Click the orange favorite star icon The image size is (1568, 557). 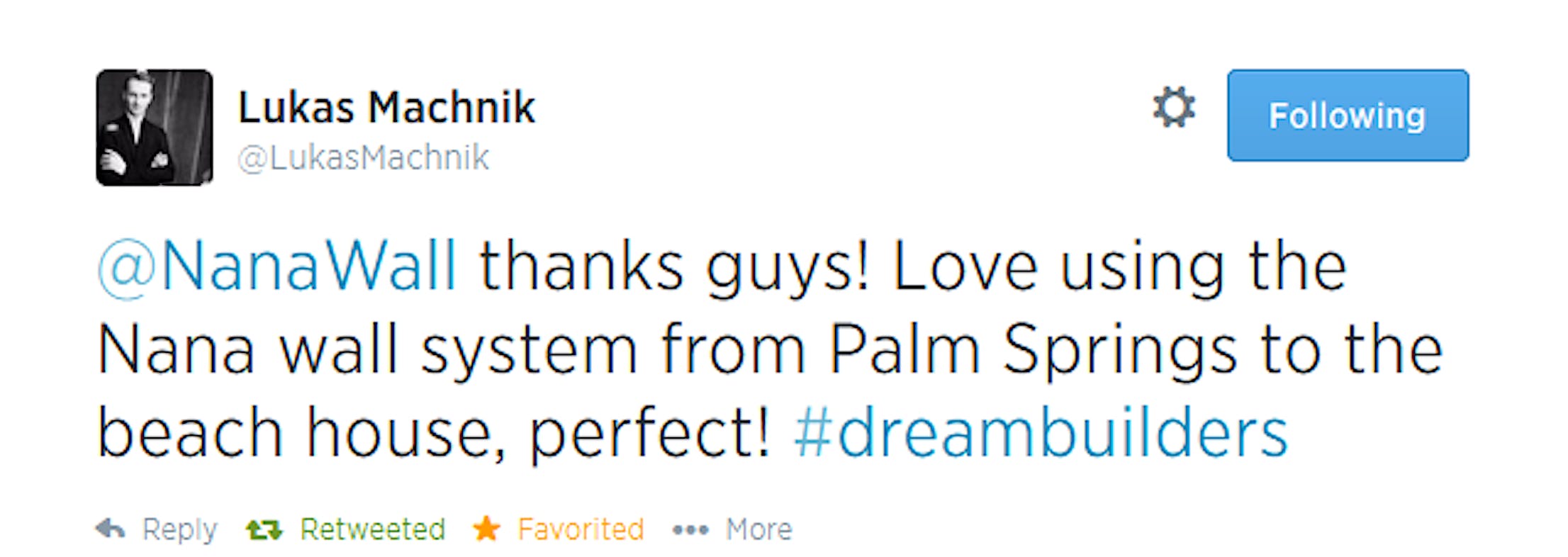click(x=486, y=529)
